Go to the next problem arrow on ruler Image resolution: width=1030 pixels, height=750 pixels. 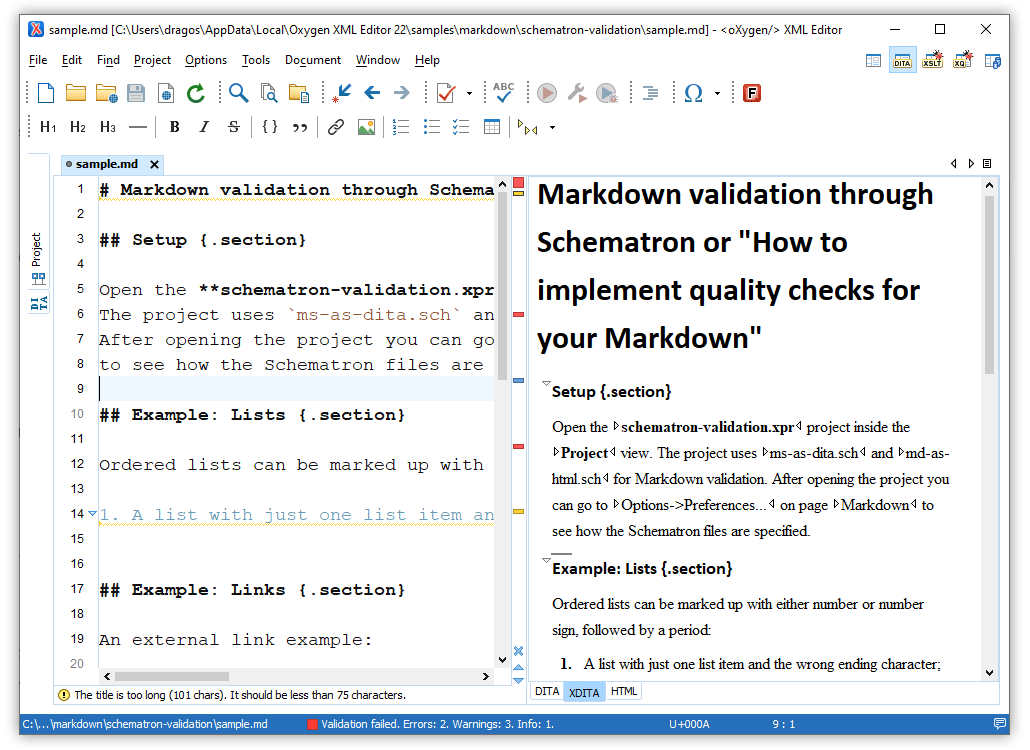tap(518, 681)
